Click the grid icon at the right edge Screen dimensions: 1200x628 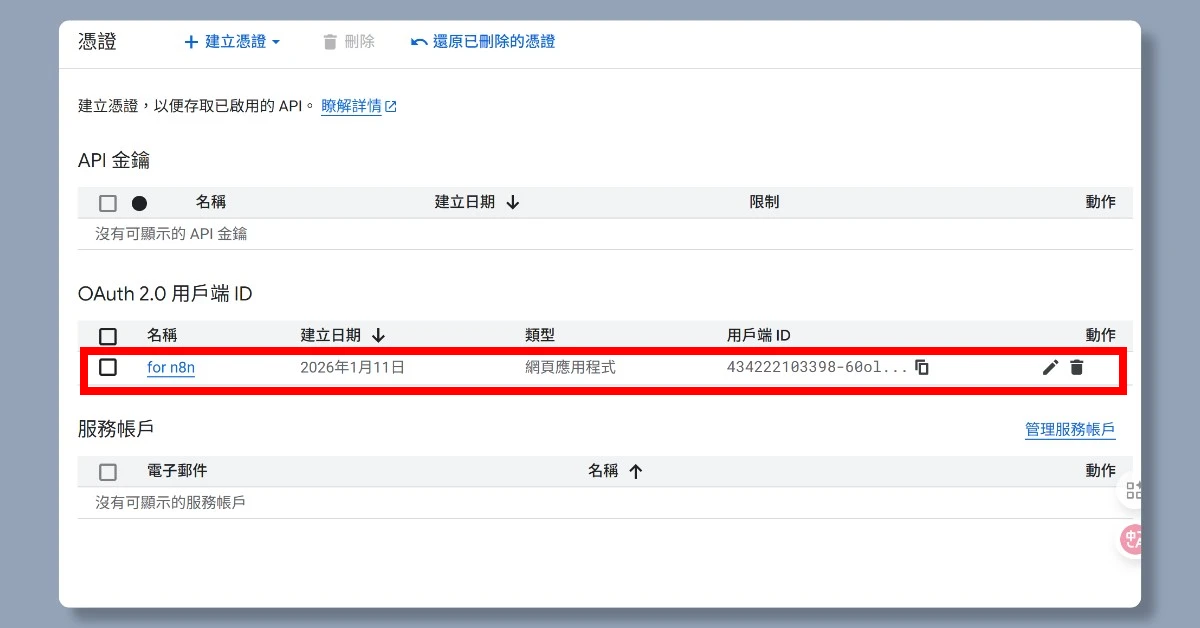(1134, 490)
